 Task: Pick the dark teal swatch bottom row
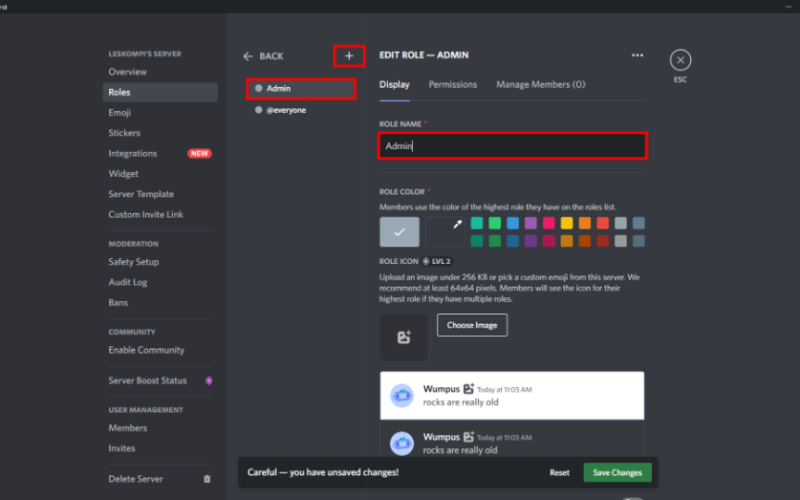coord(477,241)
